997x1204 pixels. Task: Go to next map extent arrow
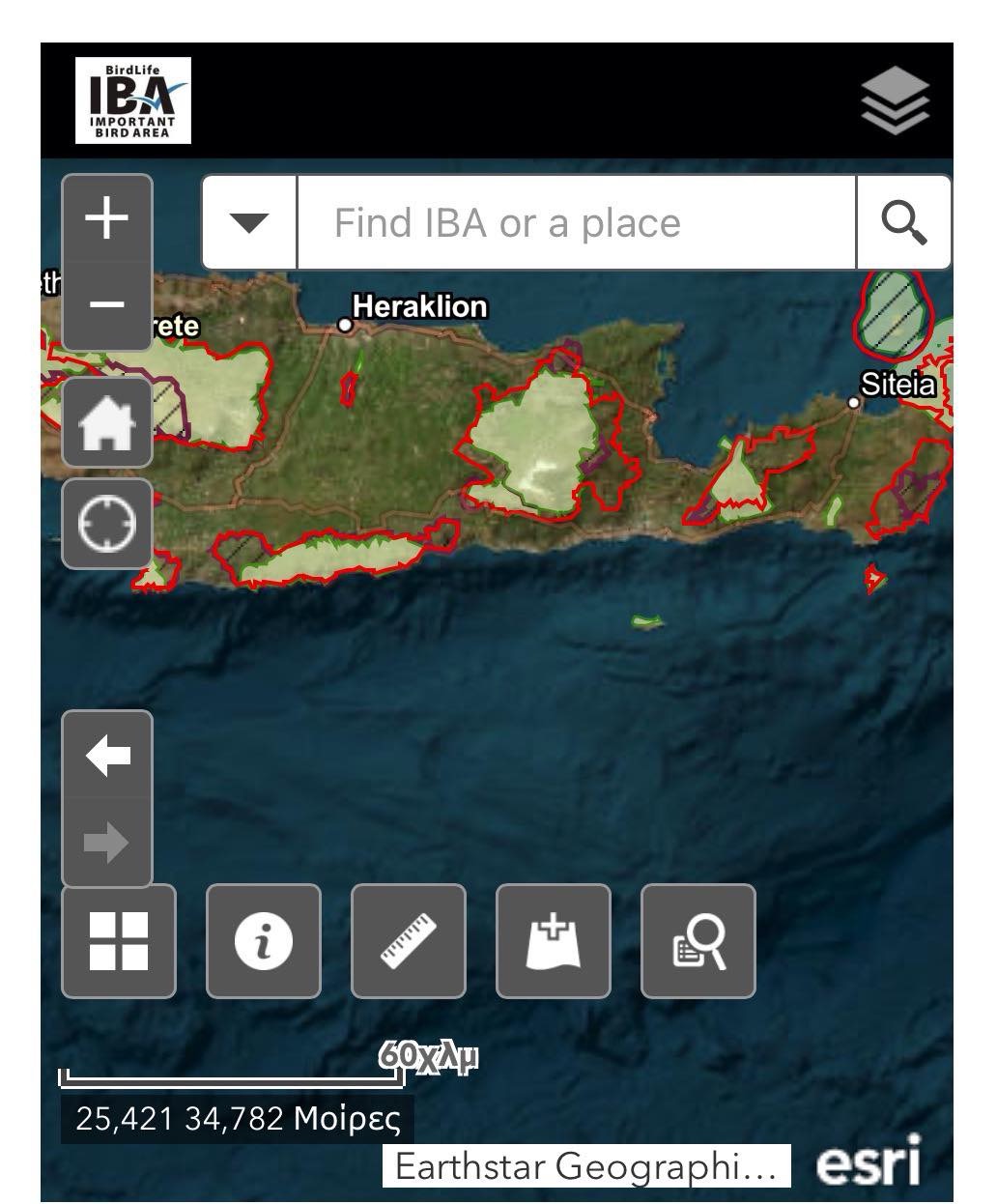[x=107, y=843]
